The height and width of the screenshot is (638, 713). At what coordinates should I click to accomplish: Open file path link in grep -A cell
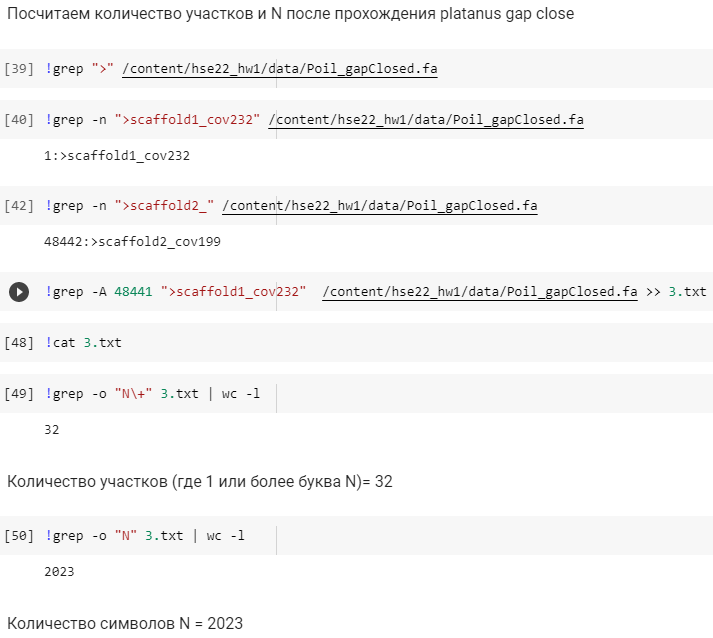480,292
